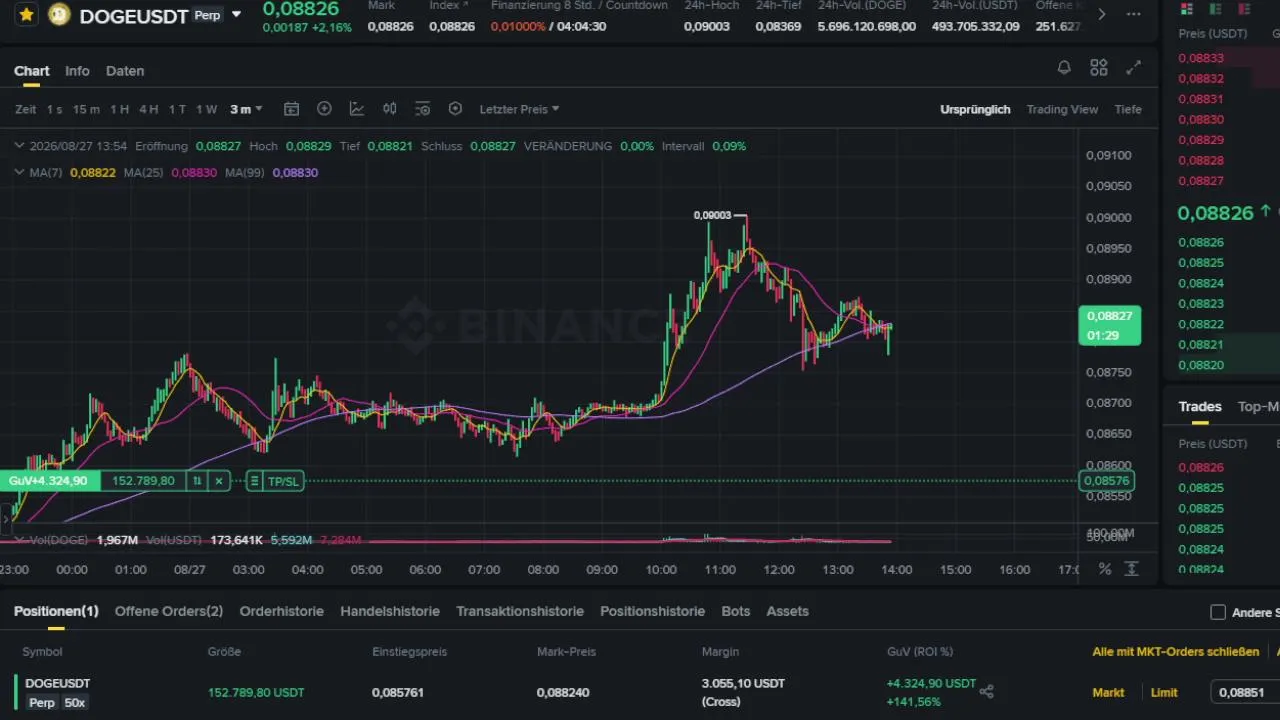Viewport: 1280px width, 720px height.
Task: Select the Trades tab in the side panel
Action: pos(1200,406)
